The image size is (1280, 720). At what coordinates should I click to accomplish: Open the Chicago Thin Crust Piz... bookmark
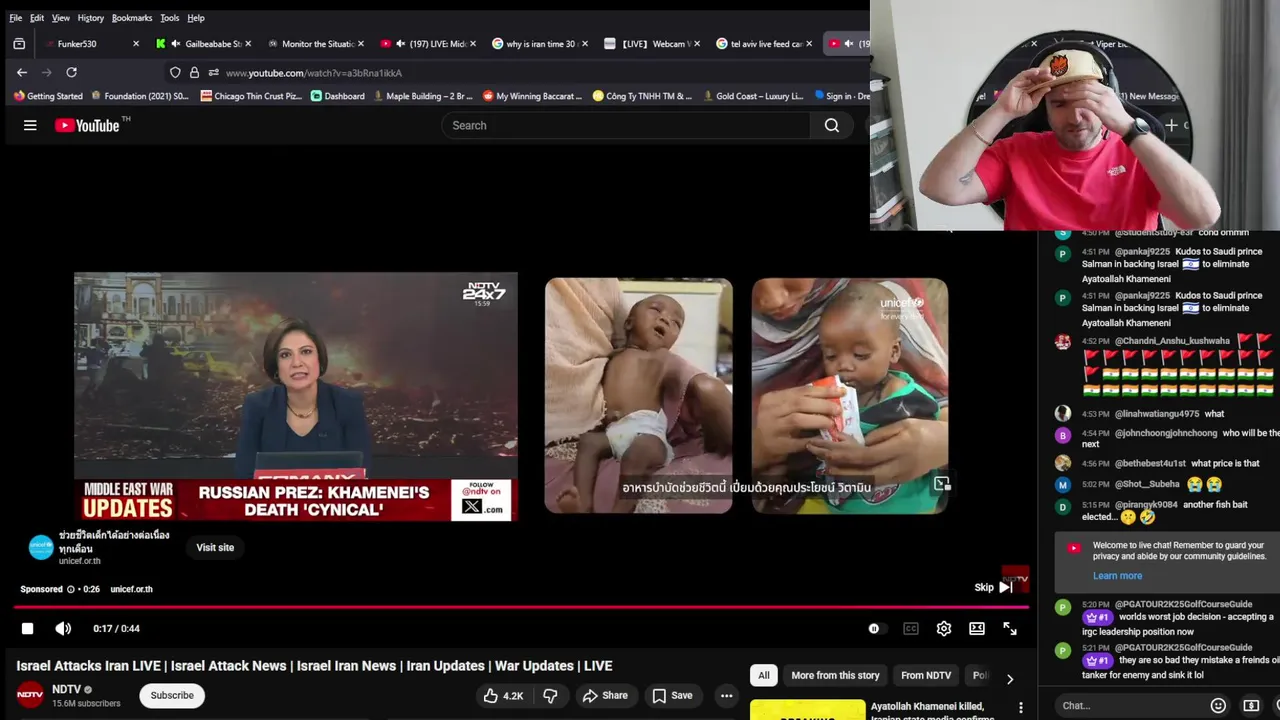coord(249,96)
